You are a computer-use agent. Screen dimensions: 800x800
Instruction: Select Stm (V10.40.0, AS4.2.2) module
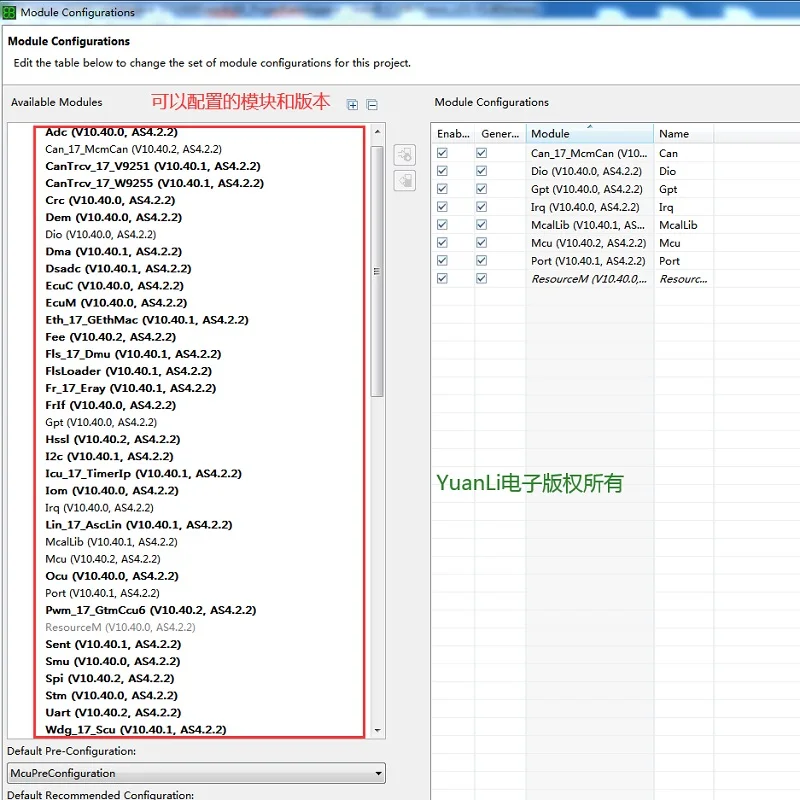(x=111, y=695)
